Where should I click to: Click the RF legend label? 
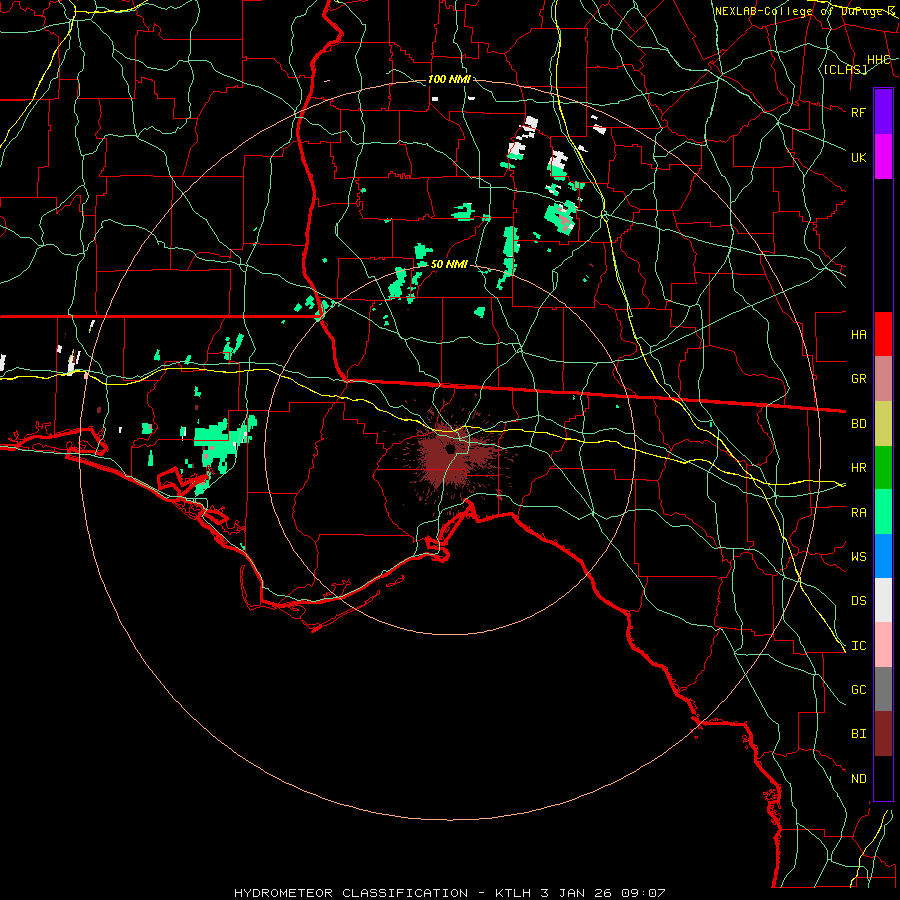pyautogui.click(x=858, y=112)
